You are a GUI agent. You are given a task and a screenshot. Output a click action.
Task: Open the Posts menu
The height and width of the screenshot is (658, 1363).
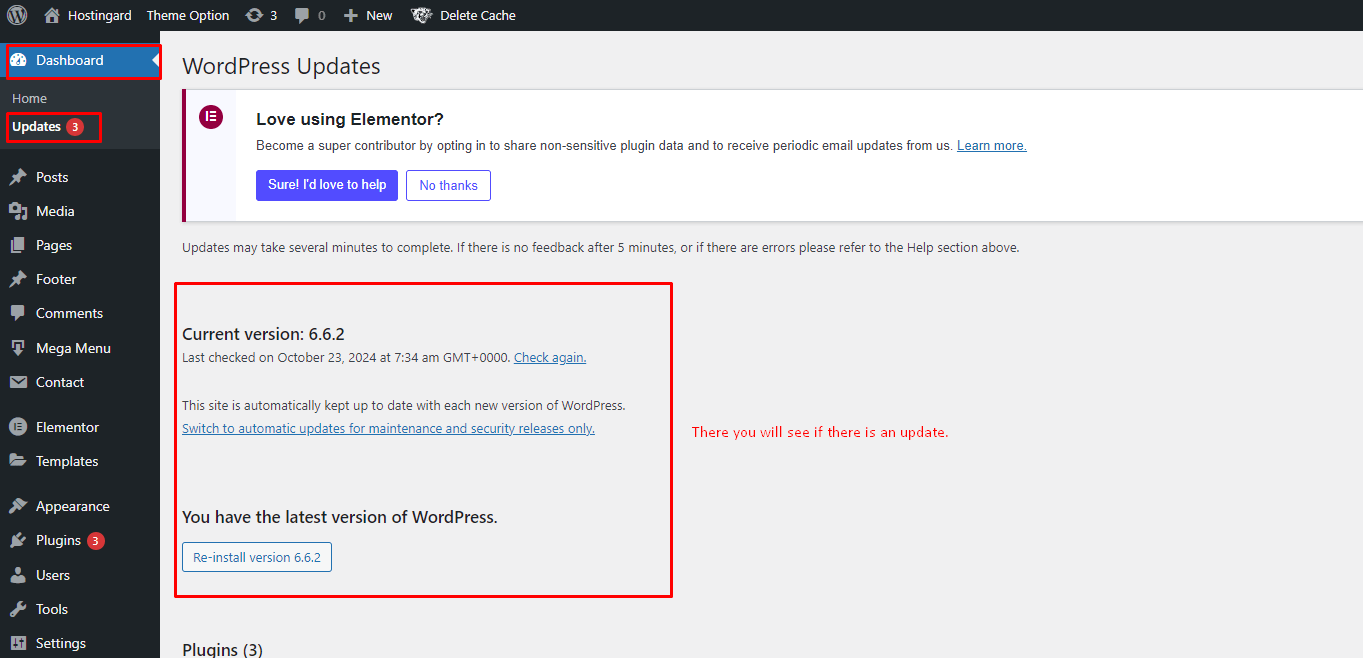[52, 177]
